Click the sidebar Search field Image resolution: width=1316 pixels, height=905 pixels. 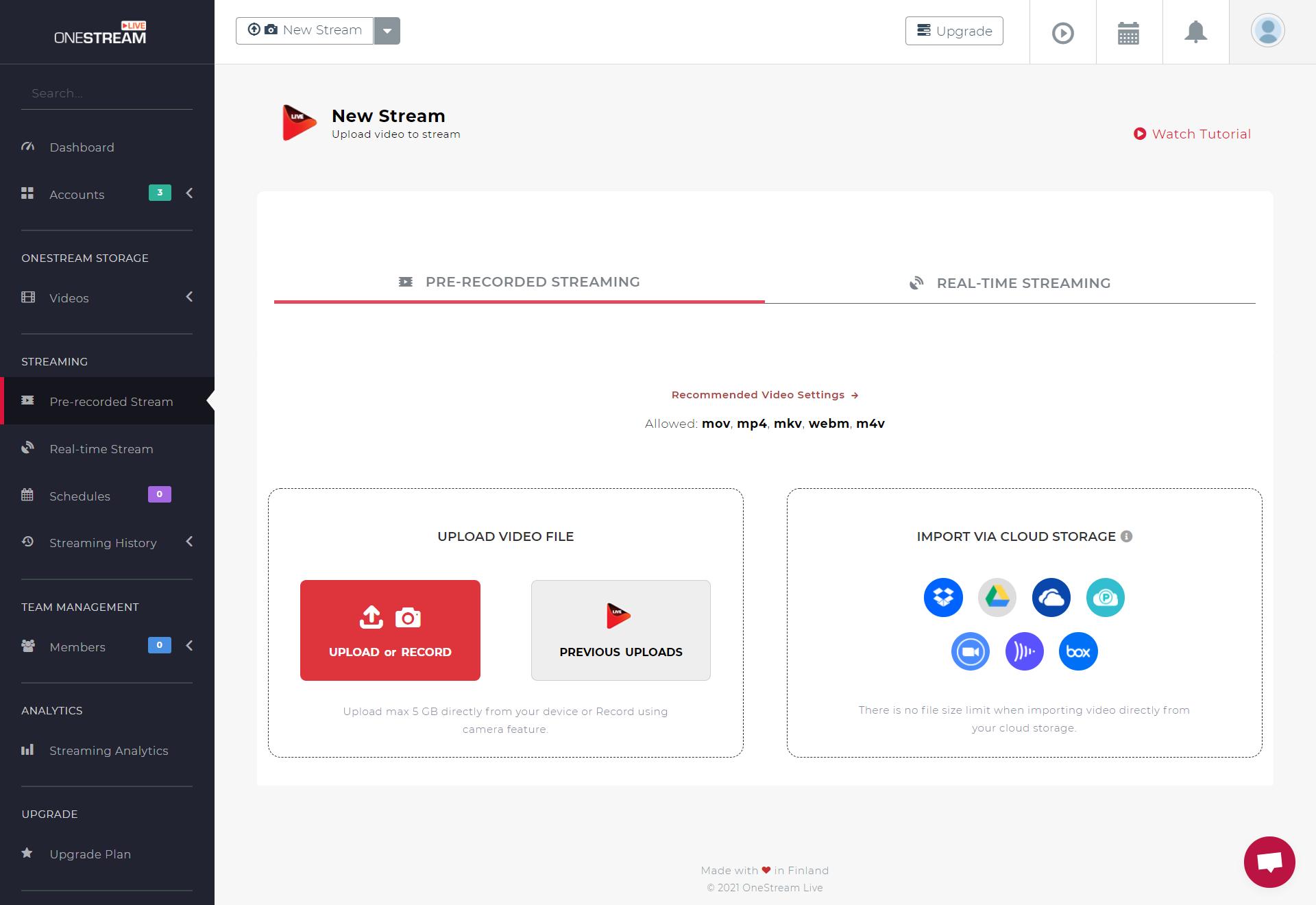coord(106,93)
